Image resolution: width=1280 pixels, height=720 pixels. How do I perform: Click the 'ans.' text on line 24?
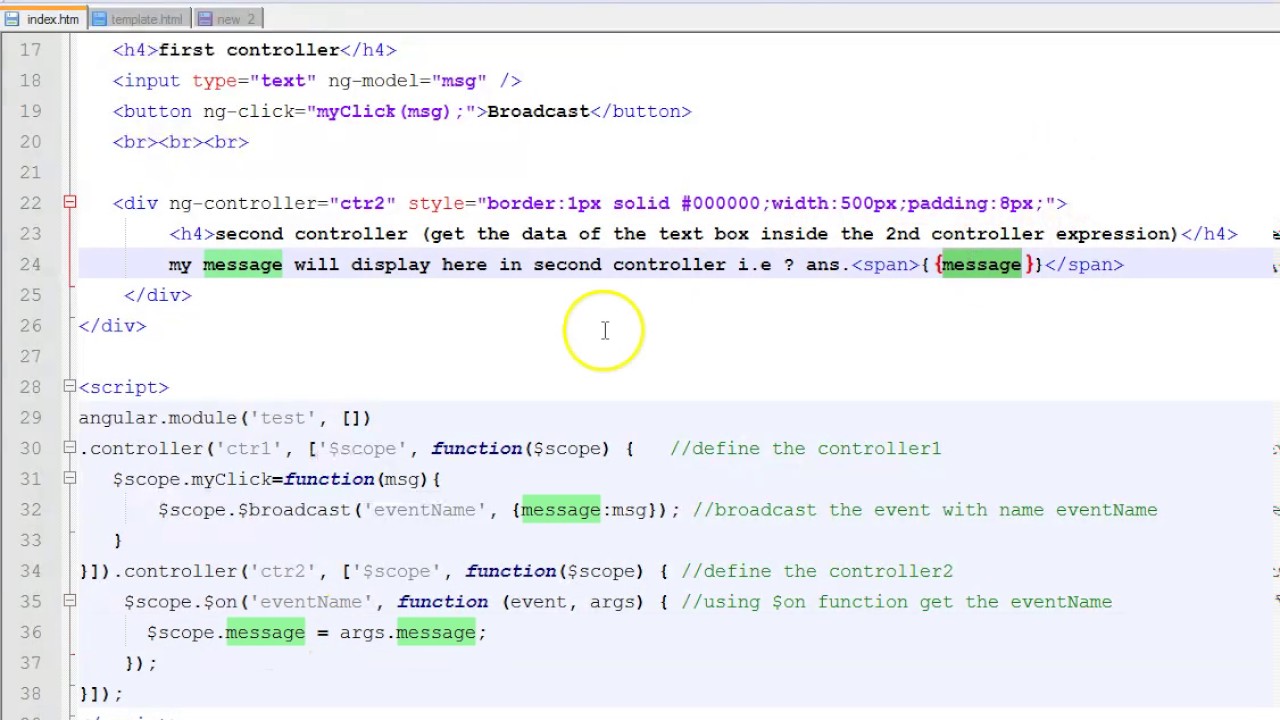tap(828, 265)
